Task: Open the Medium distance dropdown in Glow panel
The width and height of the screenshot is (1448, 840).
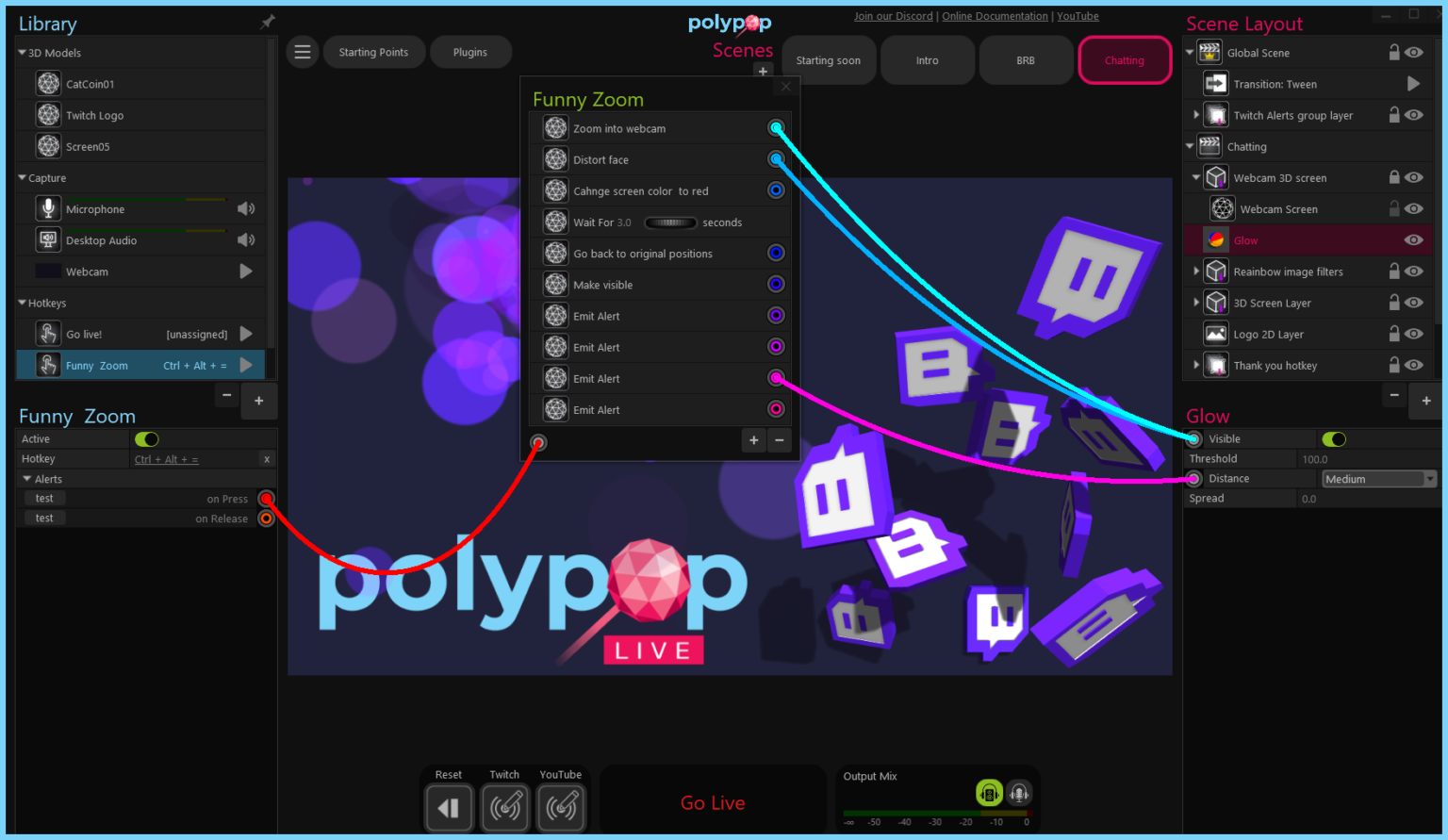Action: [1379, 478]
